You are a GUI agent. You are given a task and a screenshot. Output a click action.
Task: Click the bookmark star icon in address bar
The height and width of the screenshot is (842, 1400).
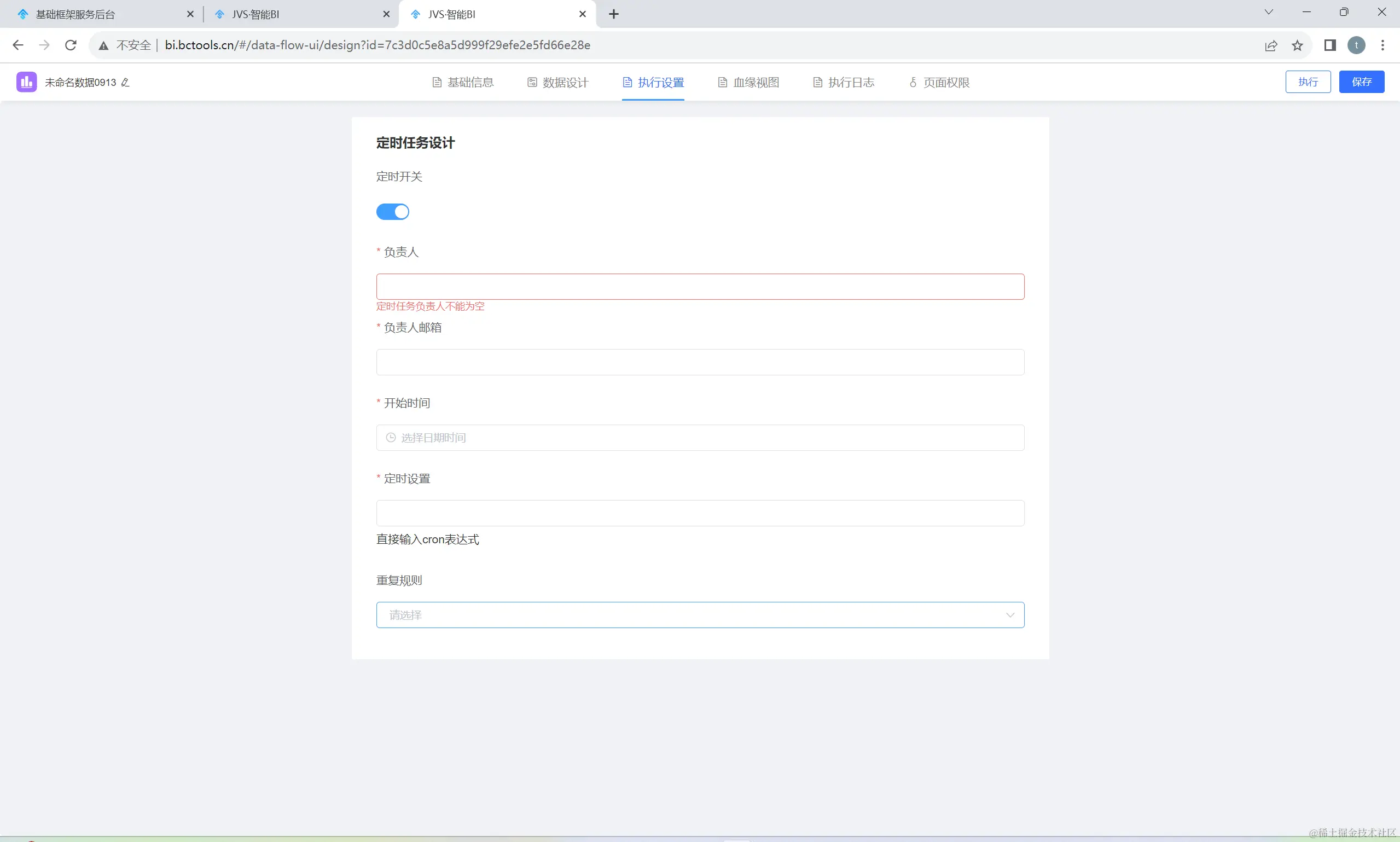[x=1297, y=45]
